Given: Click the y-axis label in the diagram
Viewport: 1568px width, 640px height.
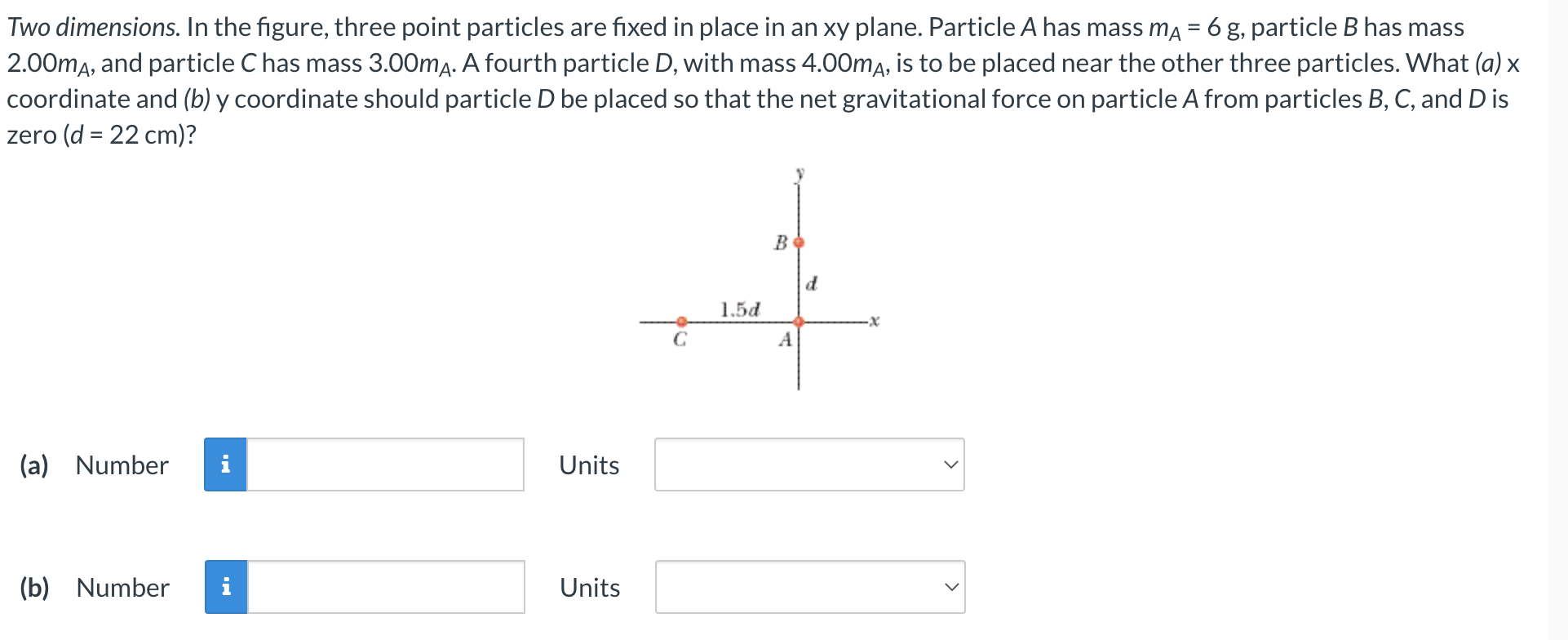Looking at the screenshot, I should click(x=800, y=172).
